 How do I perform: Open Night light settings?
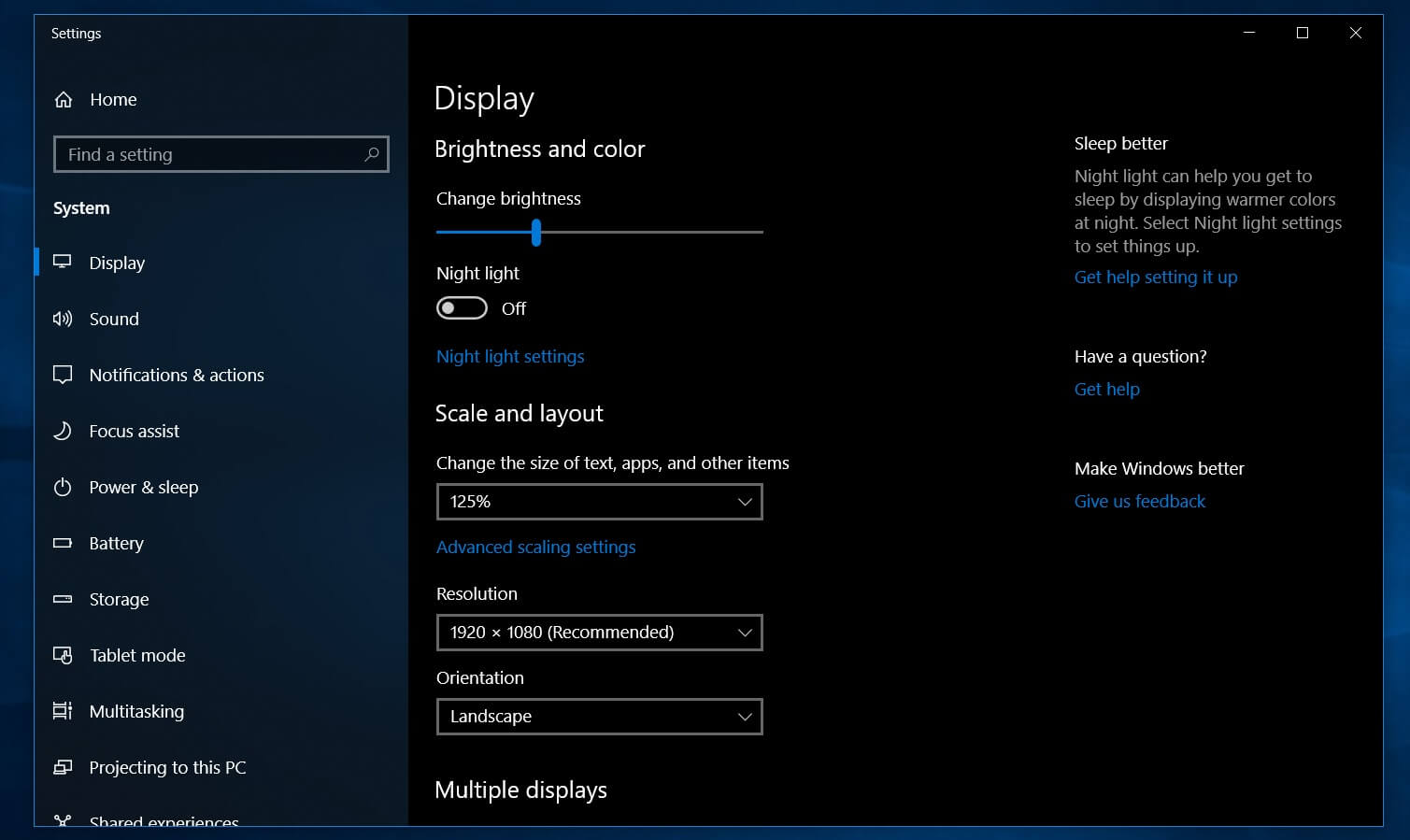coord(510,356)
